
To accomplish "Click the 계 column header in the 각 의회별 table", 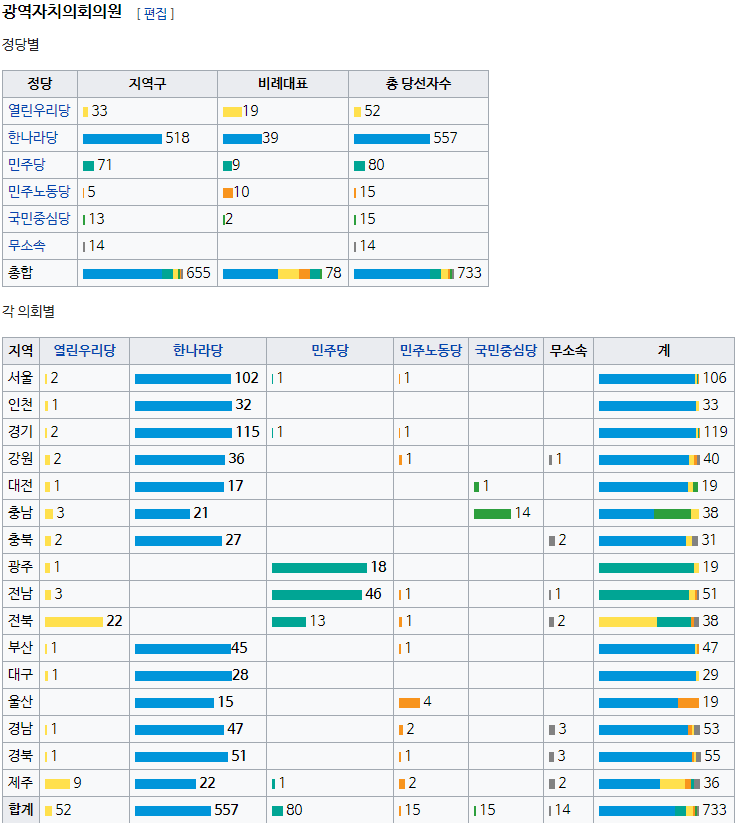I will click(x=664, y=351).
